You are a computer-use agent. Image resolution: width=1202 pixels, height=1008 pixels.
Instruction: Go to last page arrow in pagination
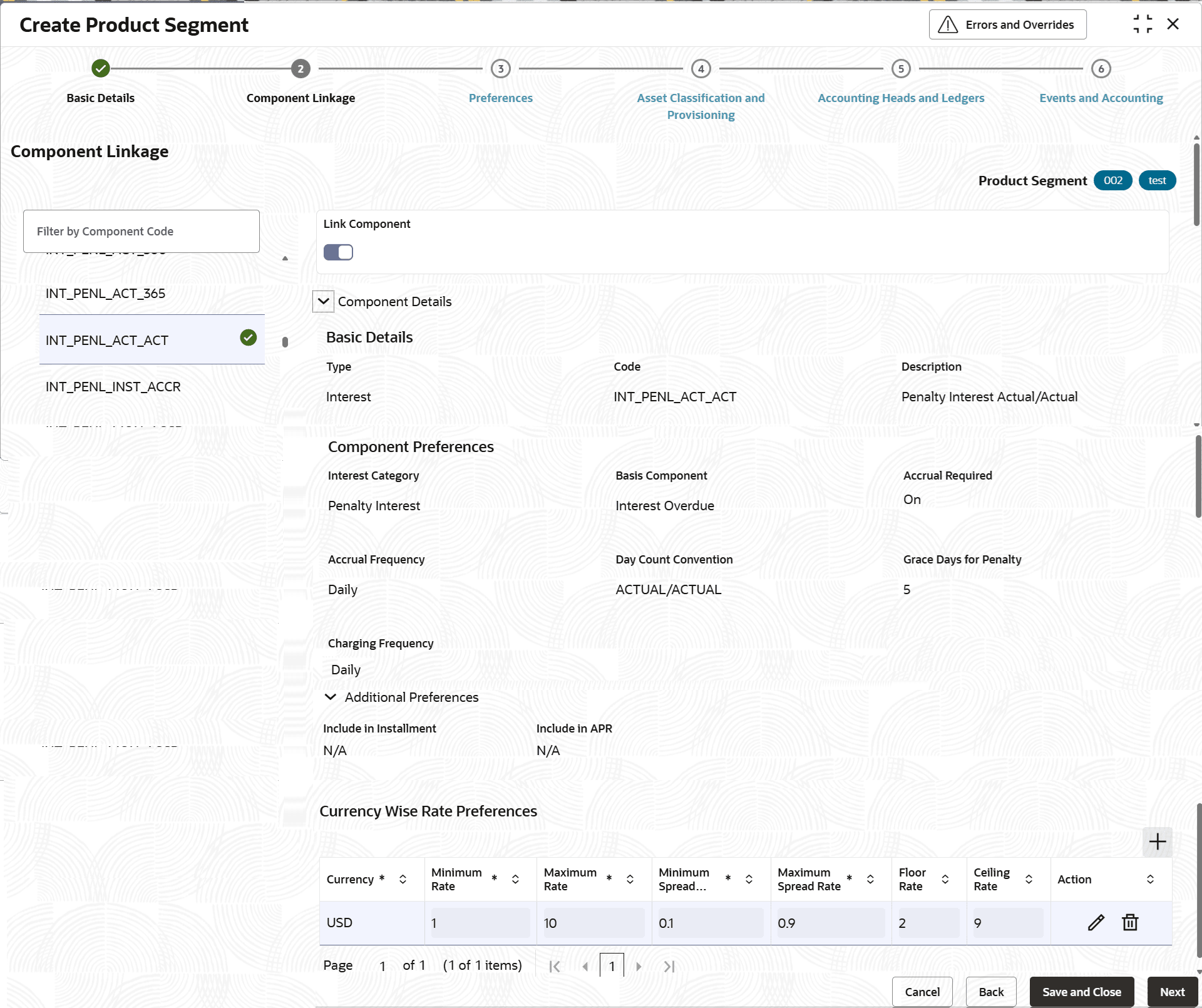pos(669,966)
